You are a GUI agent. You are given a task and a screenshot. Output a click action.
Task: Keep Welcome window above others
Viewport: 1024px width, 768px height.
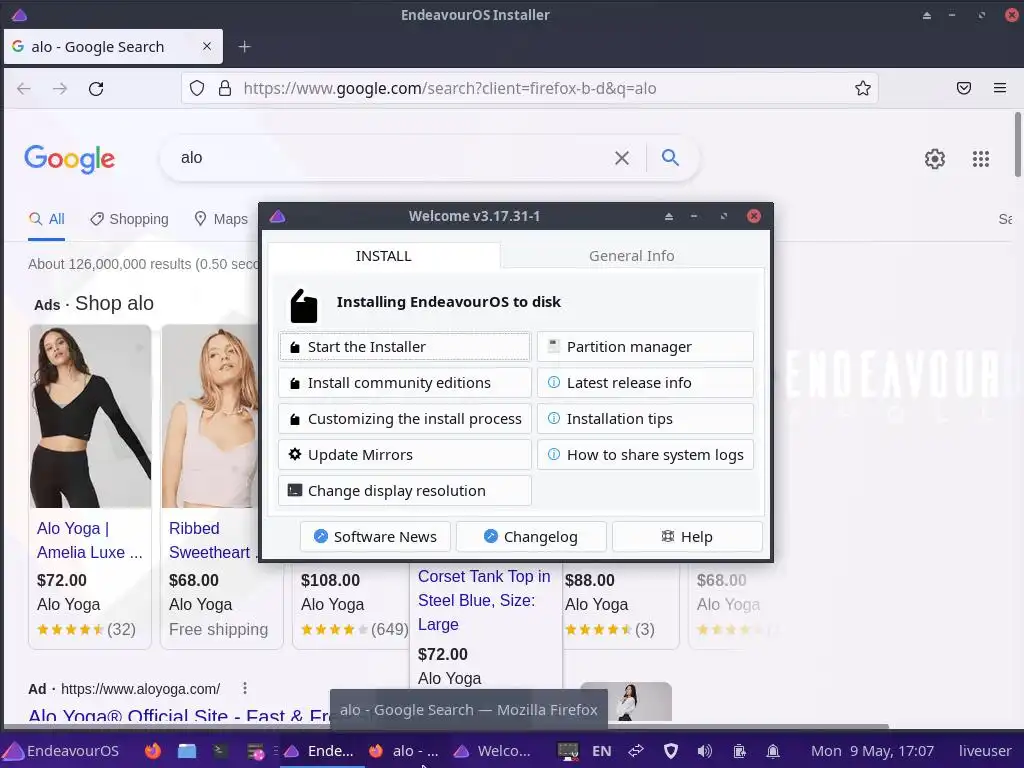tap(669, 216)
